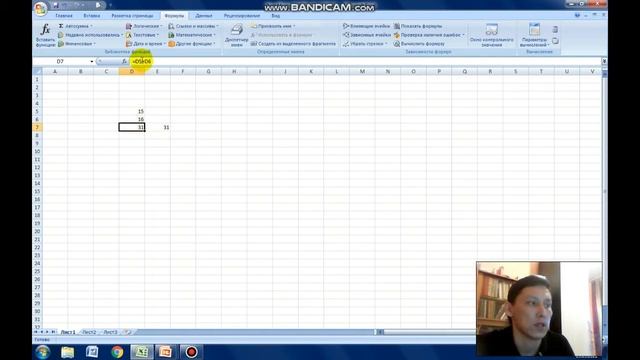Open Calculation Options dropdown

pos(534,35)
